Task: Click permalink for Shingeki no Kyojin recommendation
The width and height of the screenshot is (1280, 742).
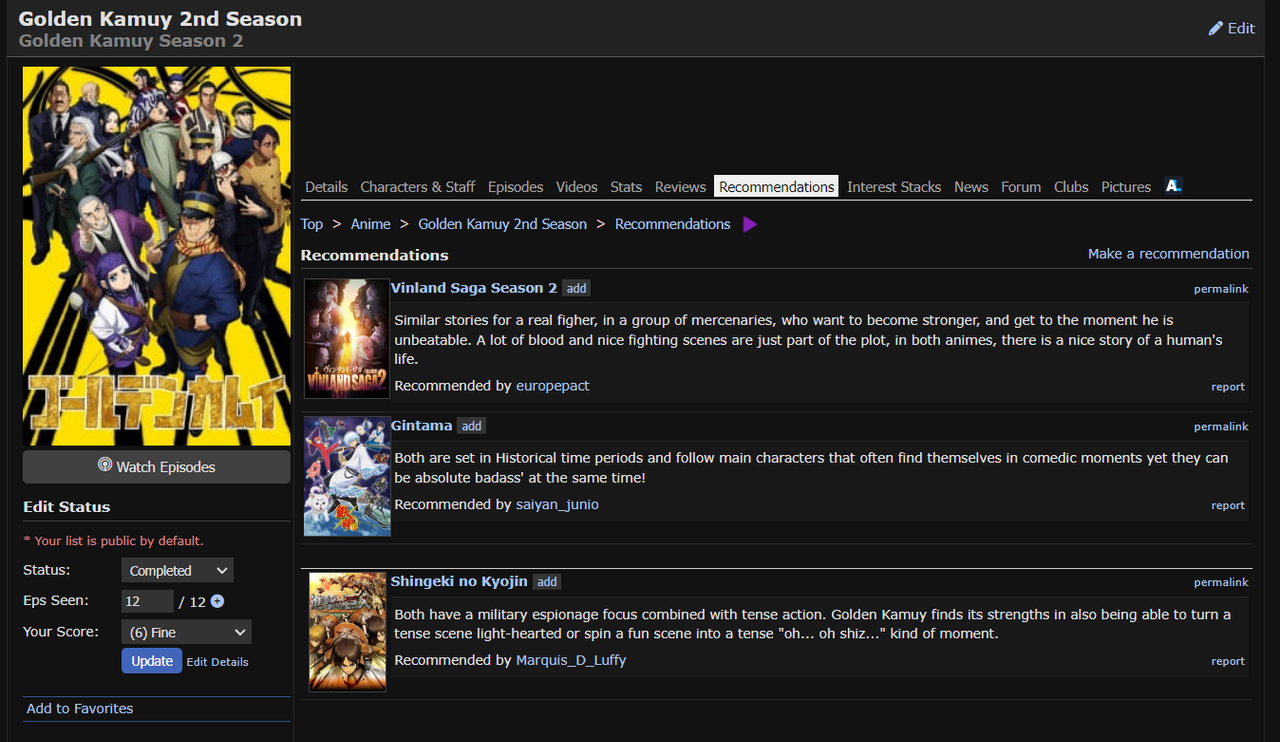Action: point(1221,583)
